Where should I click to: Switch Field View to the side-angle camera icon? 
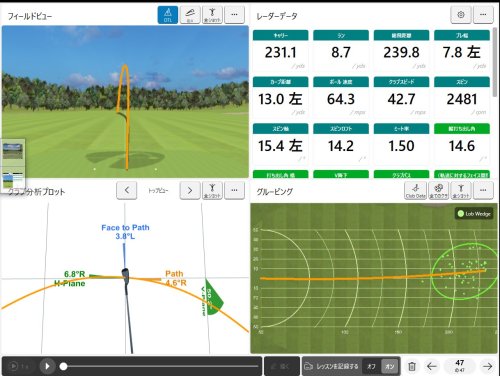190,15
